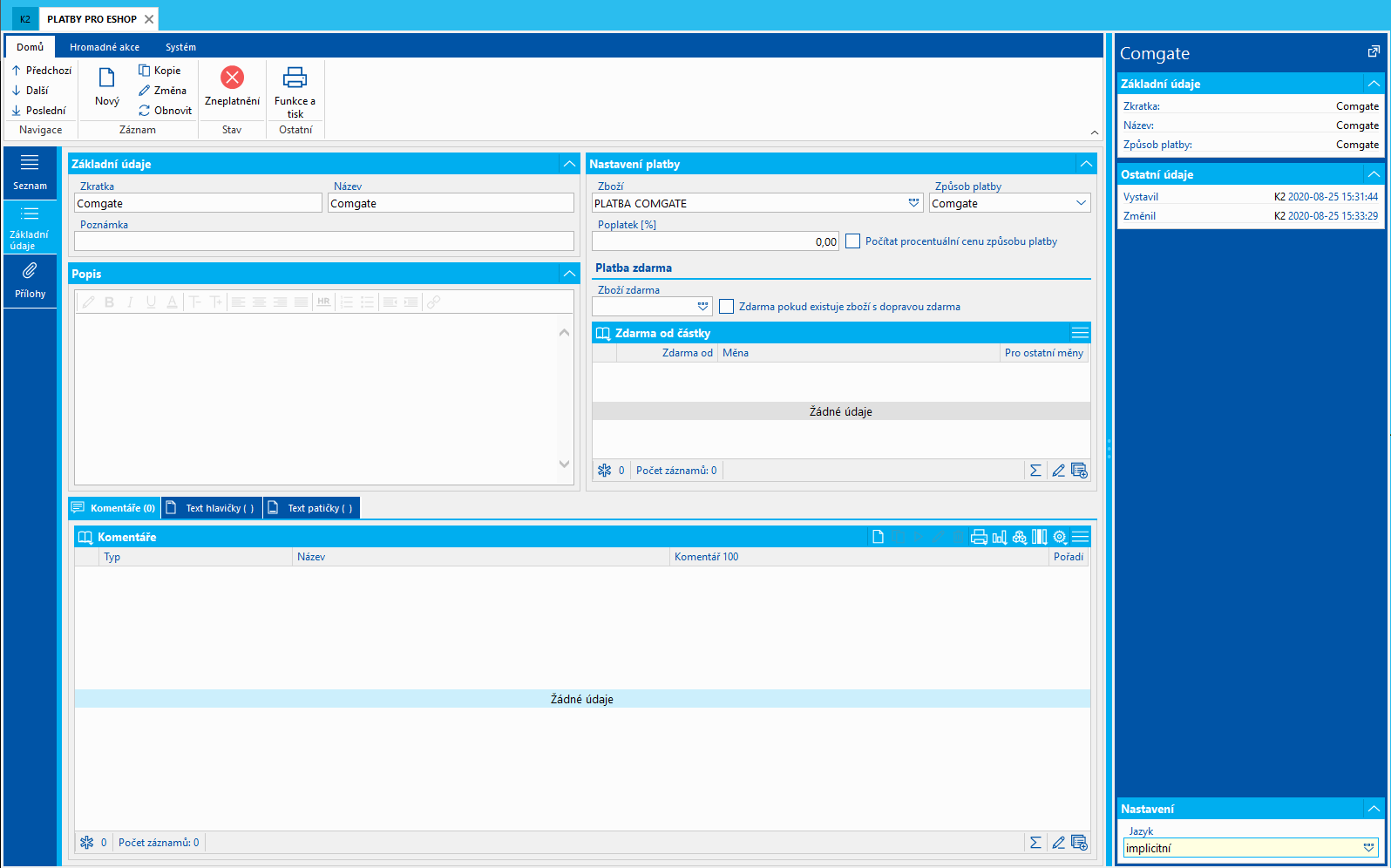
Task: Select the Text hlavičky tab
Action: tap(213, 508)
